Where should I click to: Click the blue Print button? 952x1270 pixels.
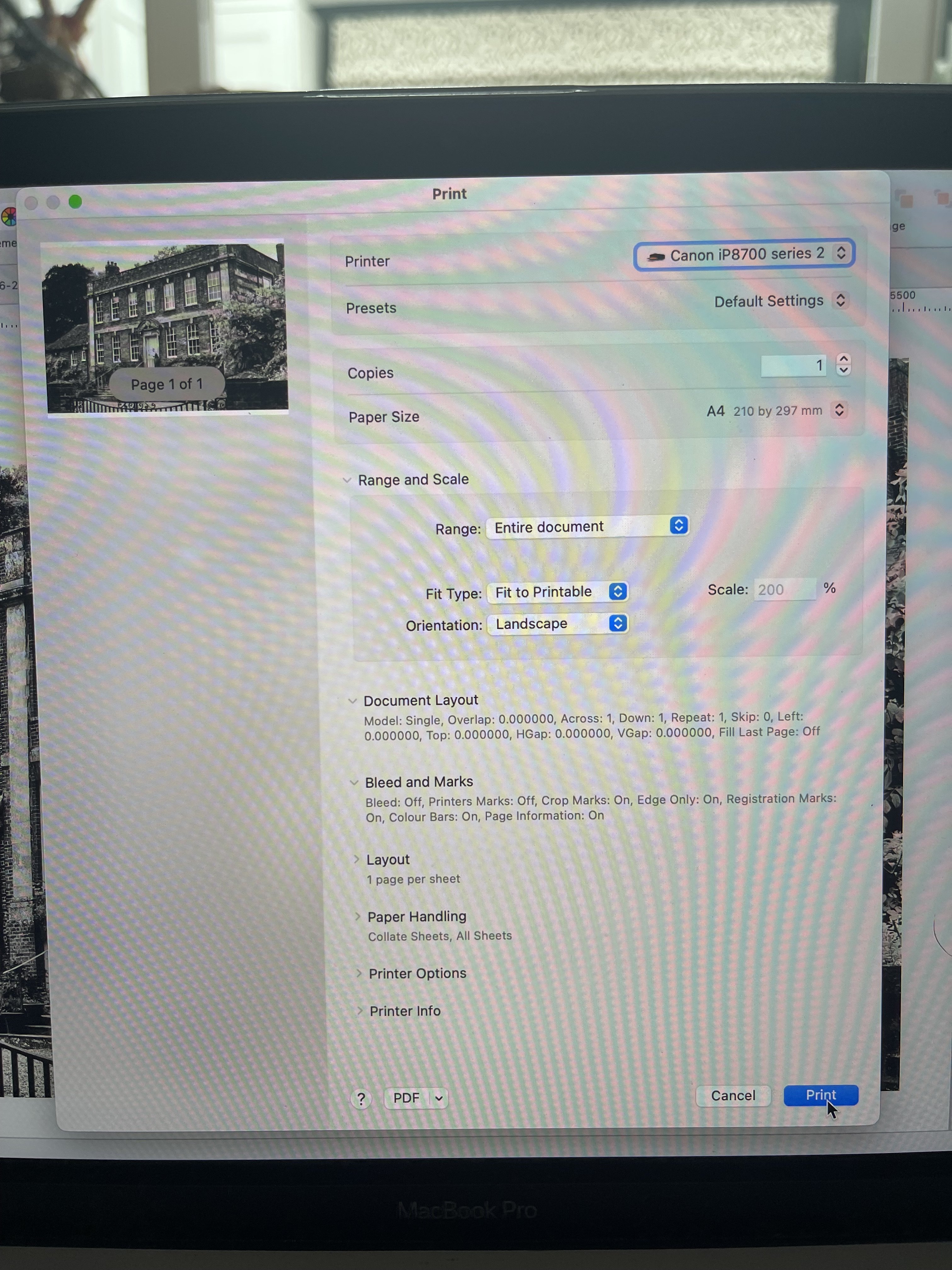820,1095
